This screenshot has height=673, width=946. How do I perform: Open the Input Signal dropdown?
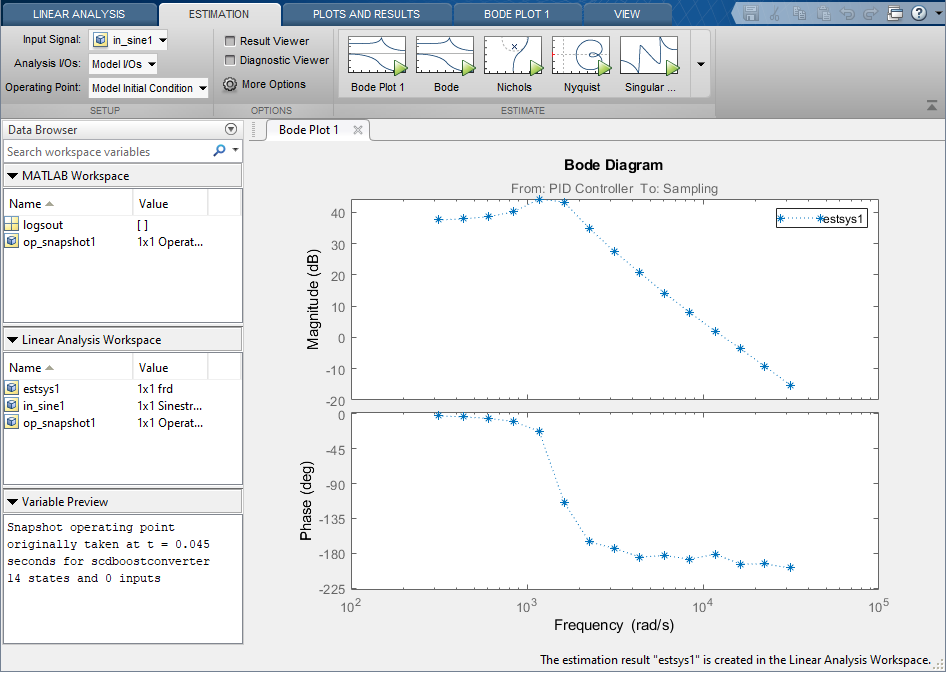coord(128,40)
